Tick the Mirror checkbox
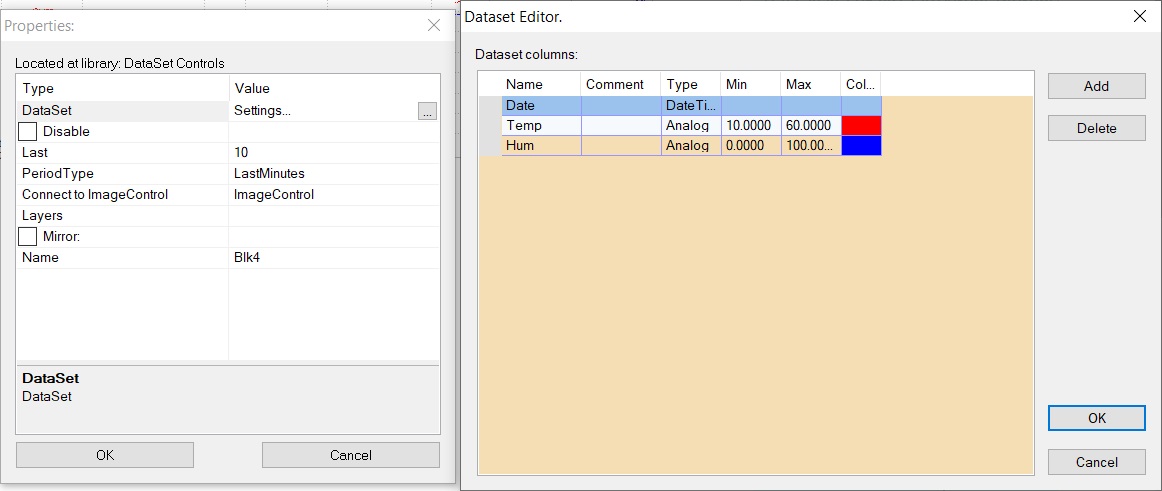Viewport: 1162px width, 491px height. pyautogui.click(x=27, y=237)
